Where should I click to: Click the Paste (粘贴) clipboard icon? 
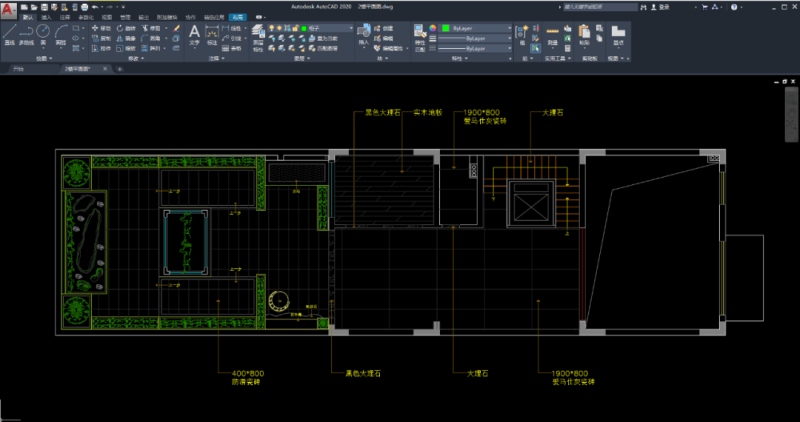coord(584,35)
